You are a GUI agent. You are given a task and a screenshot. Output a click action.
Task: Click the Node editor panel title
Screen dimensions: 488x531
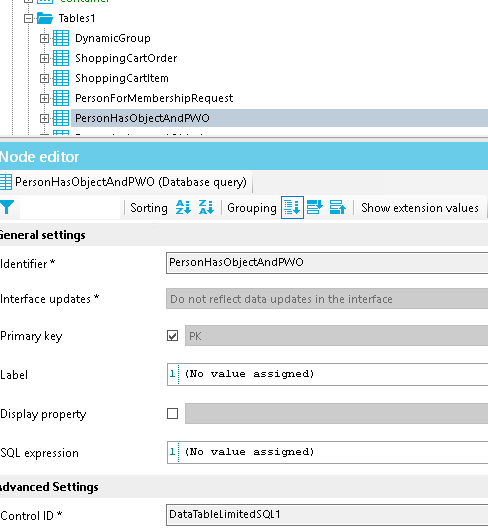pyautogui.click(x=39, y=157)
